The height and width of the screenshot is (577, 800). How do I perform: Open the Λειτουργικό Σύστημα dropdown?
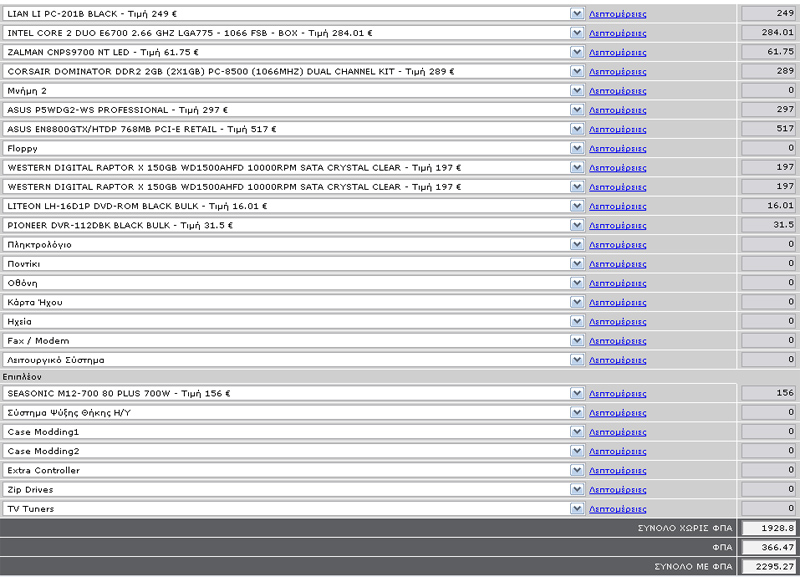(577, 360)
